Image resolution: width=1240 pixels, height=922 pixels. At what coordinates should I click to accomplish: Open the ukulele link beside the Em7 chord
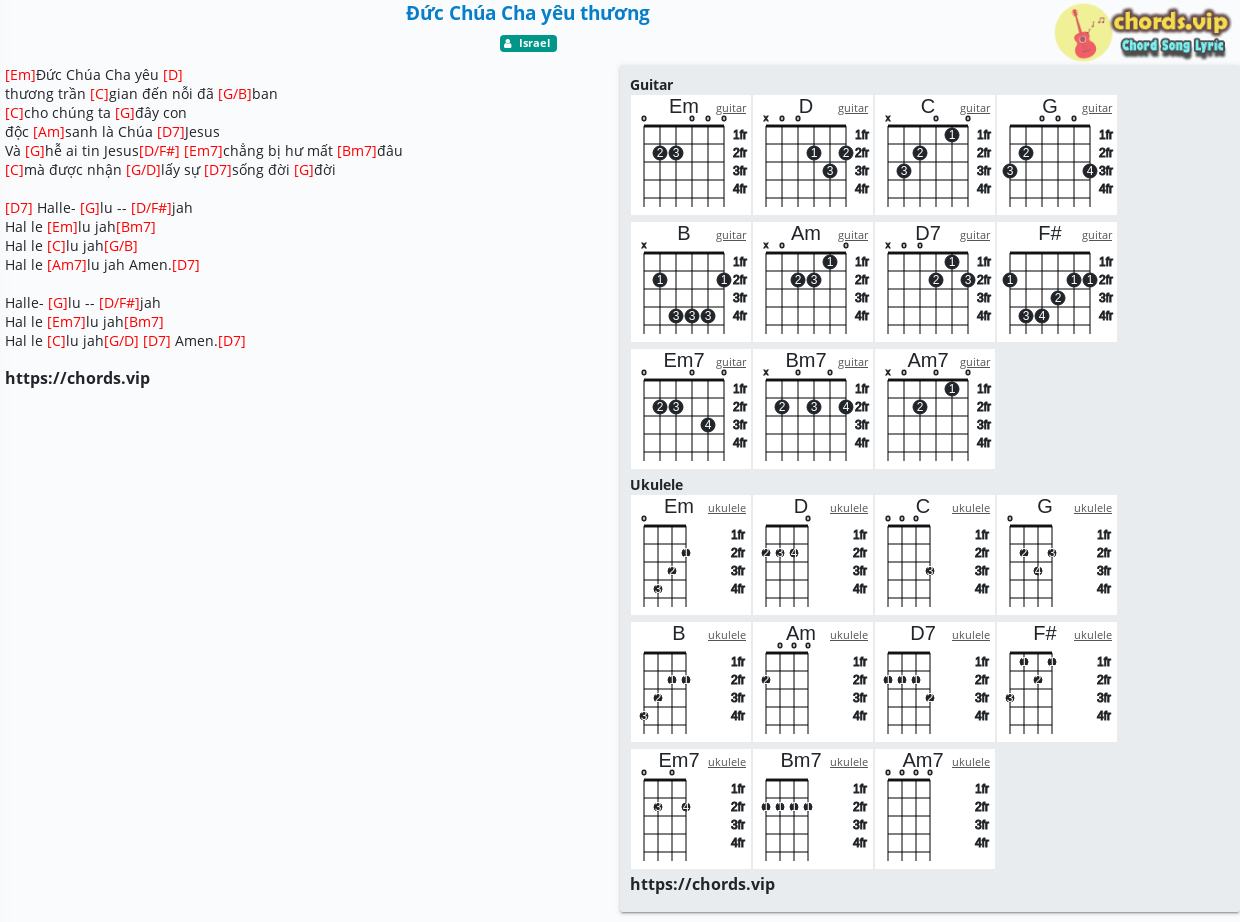point(727,762)
